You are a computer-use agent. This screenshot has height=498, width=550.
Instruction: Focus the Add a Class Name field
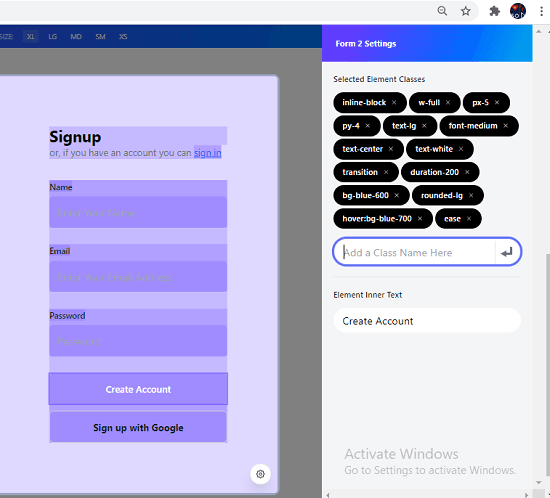[415, 252]
